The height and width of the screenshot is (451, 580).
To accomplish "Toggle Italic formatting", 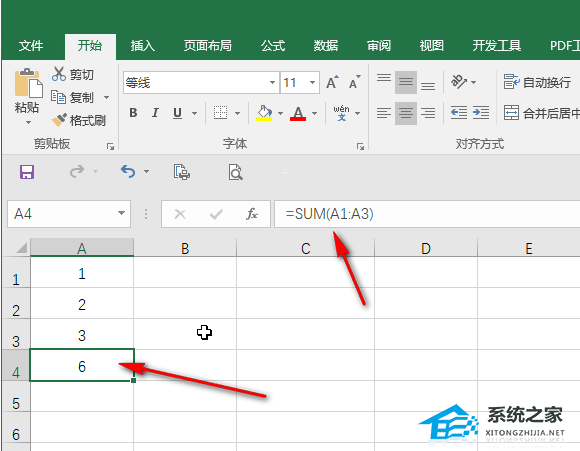I will [x=155, y=112].
